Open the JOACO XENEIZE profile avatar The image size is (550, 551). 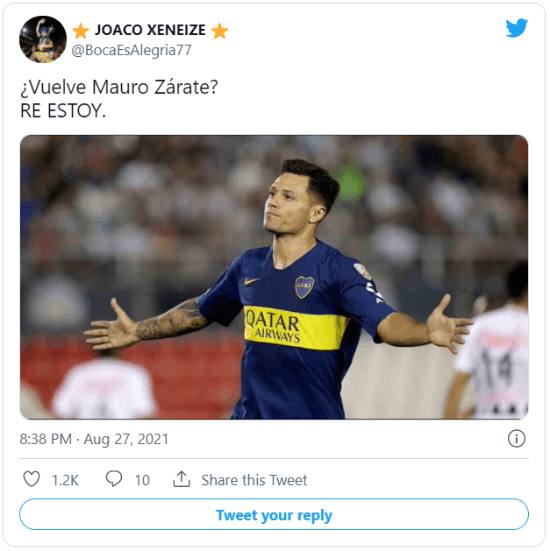click(x=43, y=39)
